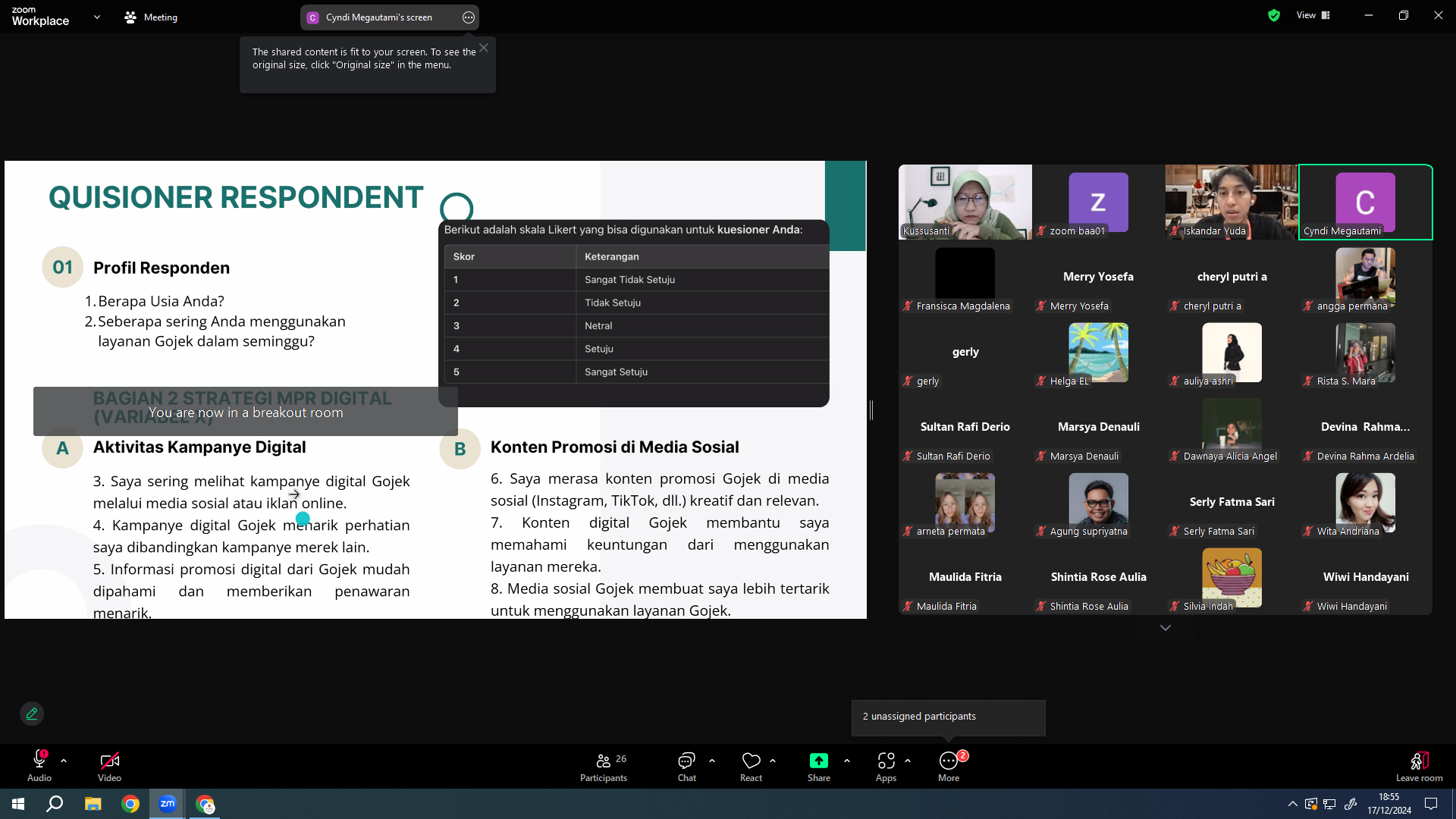Click Leave room button
The height and width of the screenshot is (819, 1456).
tap(1420, 767)
